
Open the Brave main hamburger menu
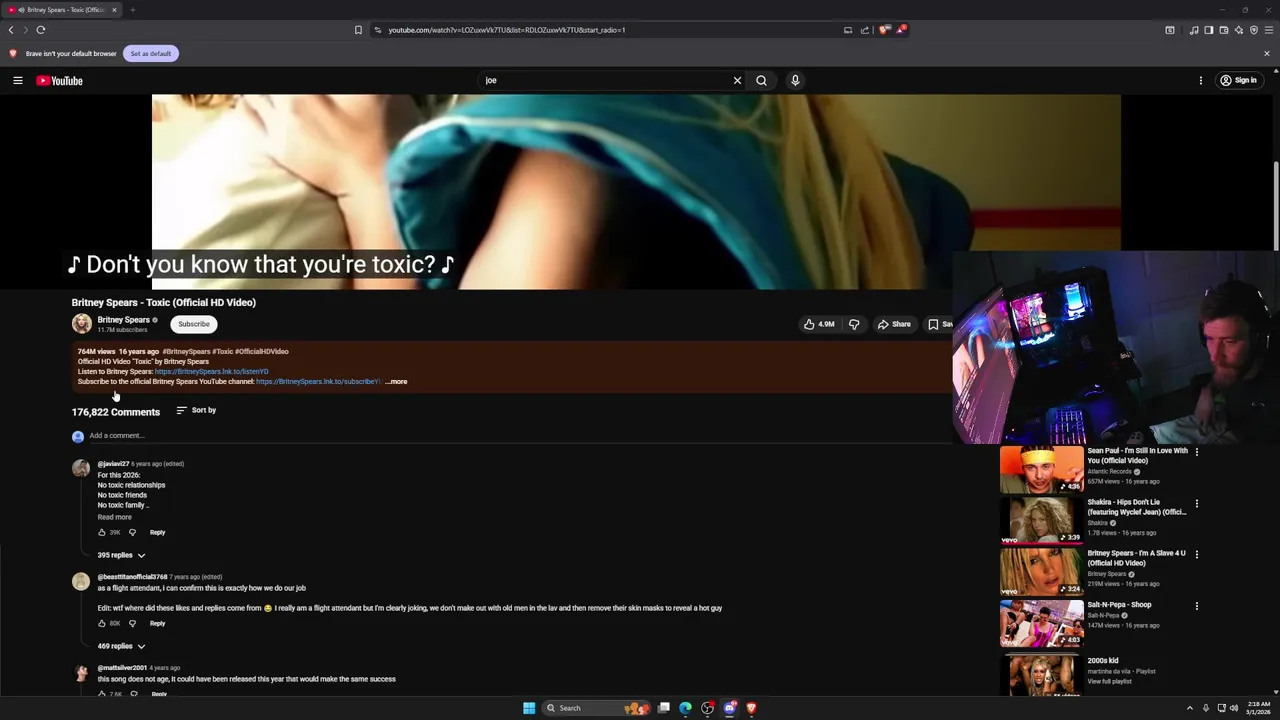pos(1268,30)
